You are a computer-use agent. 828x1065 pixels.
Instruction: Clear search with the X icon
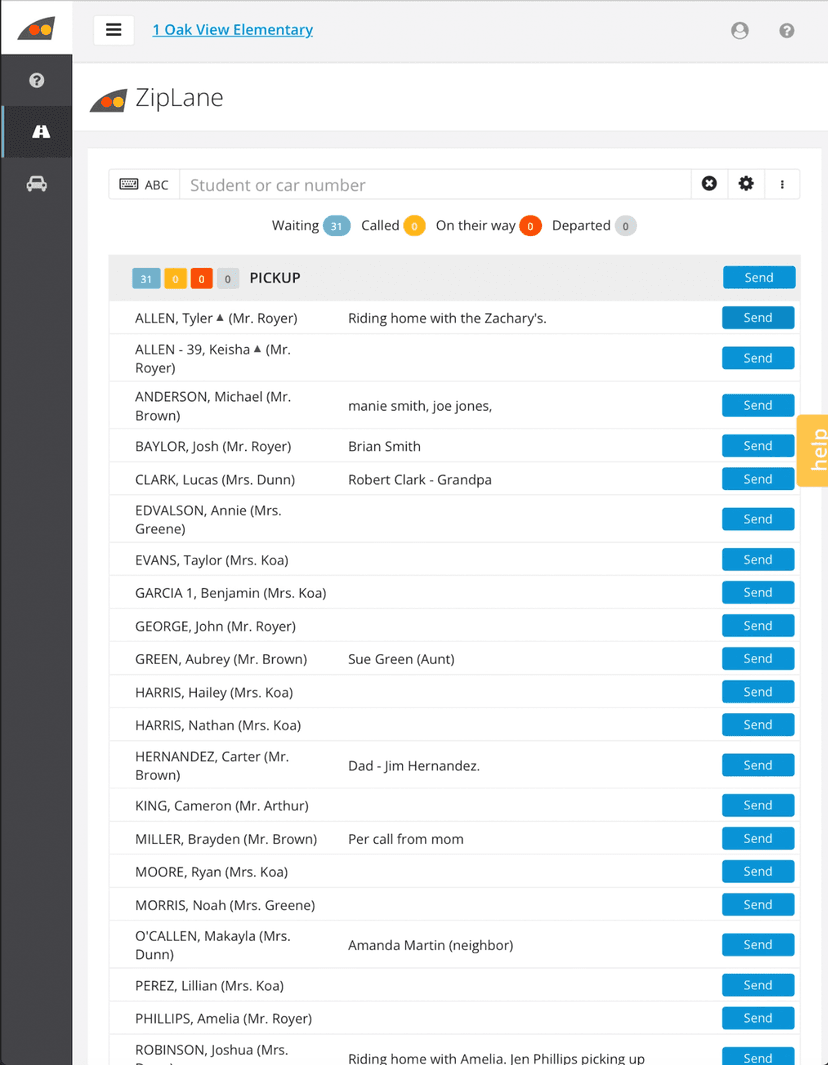(709, 184)
